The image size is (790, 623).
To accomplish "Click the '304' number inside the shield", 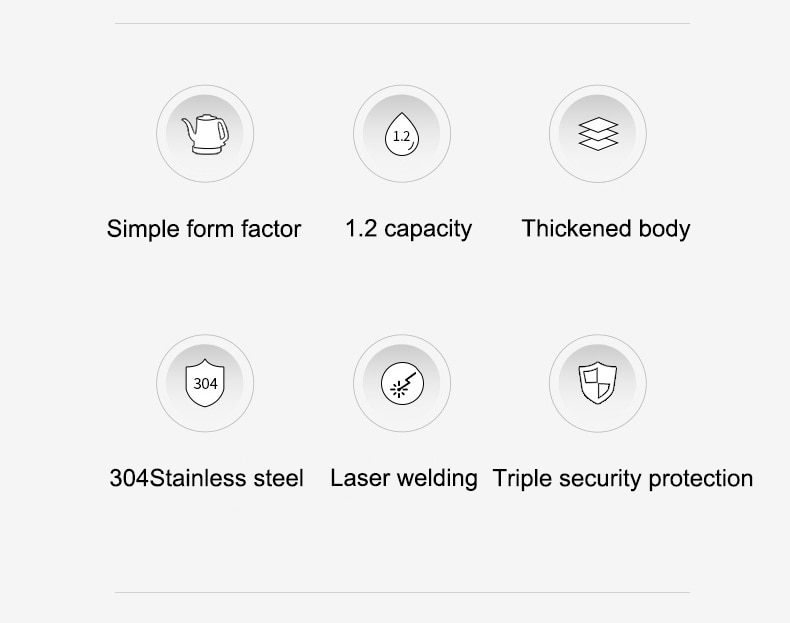I will click(206, 384).
